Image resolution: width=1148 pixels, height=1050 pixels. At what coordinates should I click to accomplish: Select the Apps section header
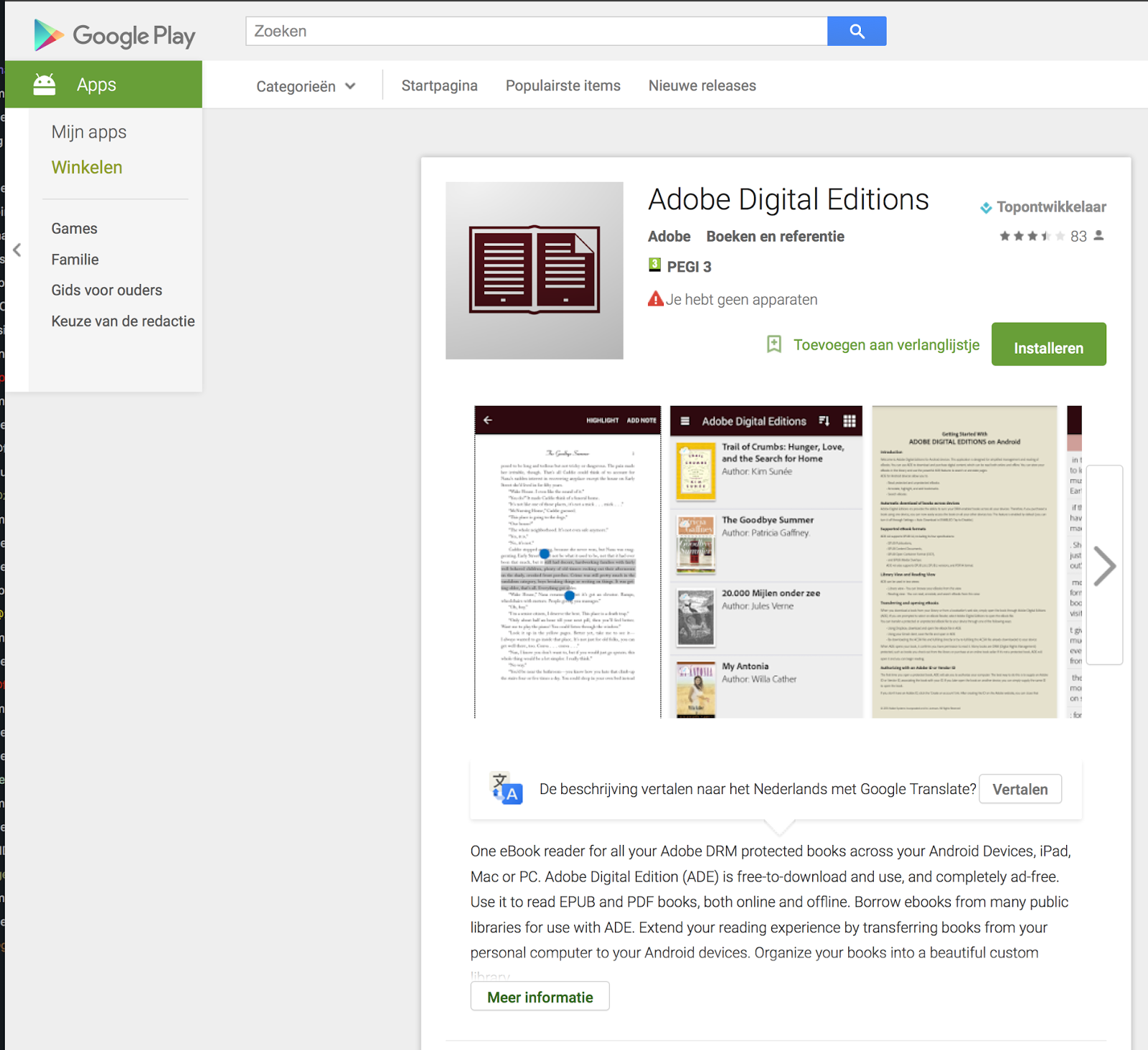[x=103, y=85]
